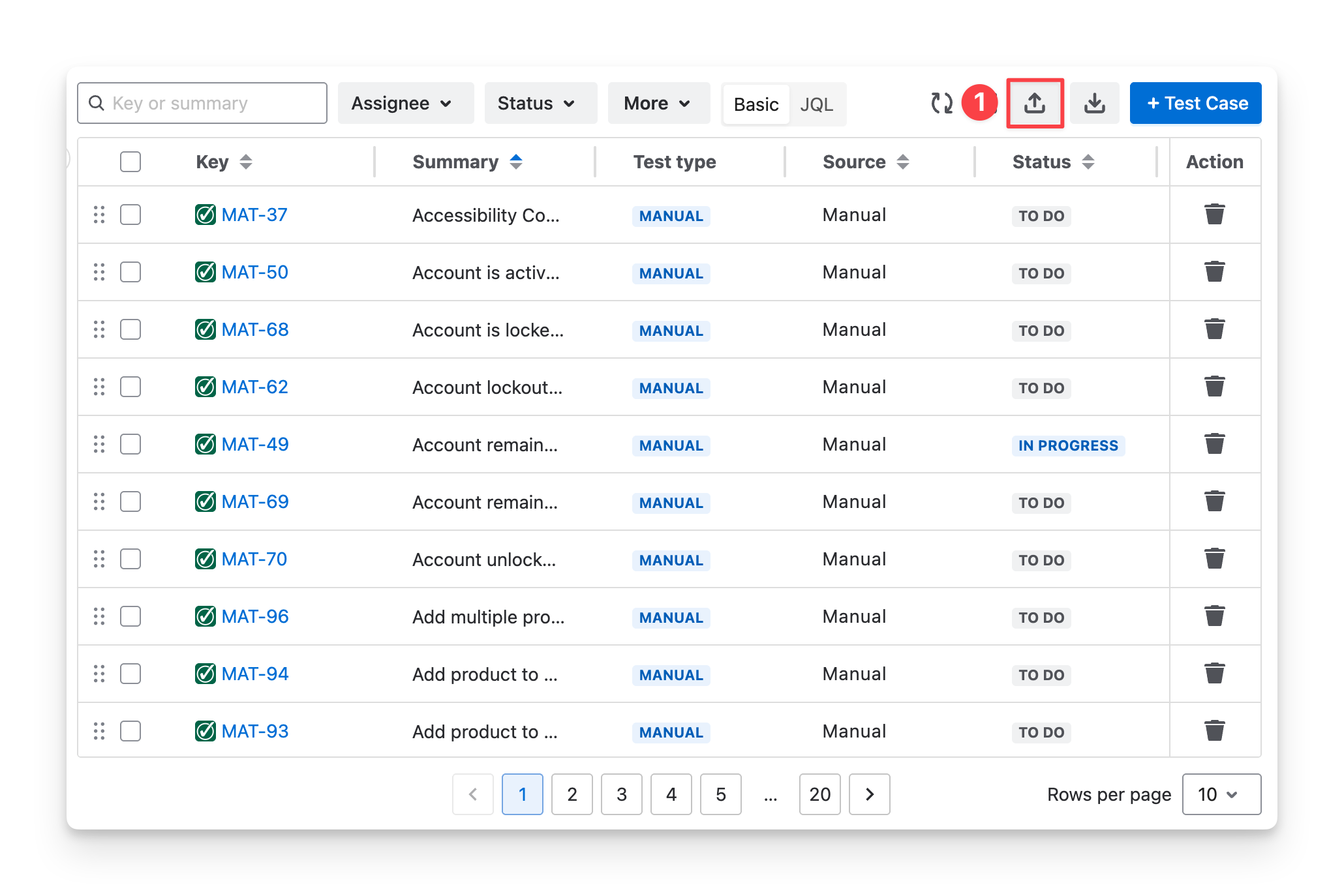Delete test case MAT-70
This screenshot has width=1344, height=896.
tap(1214, 558)
